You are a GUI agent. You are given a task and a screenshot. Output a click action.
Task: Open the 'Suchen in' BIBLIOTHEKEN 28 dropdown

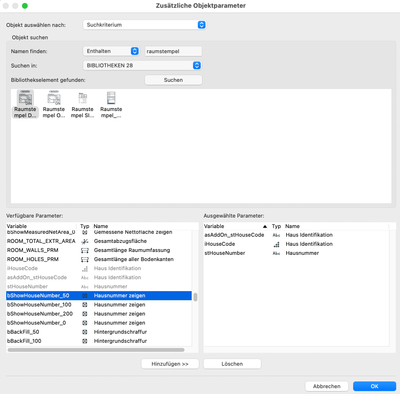142,65
